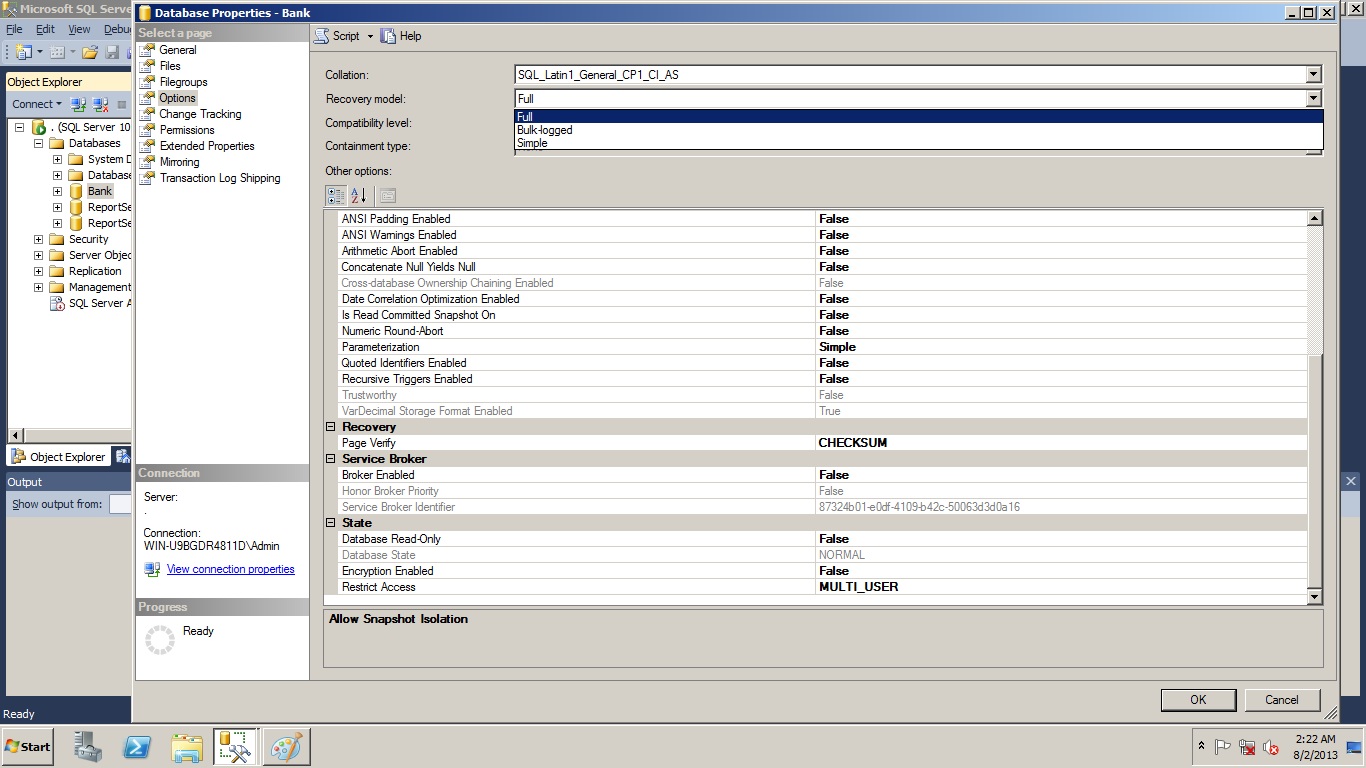Switch property grid to Categorized view
Viewport: 1366px width, 768px height.
pyautogui.click(x=336, y=195)
